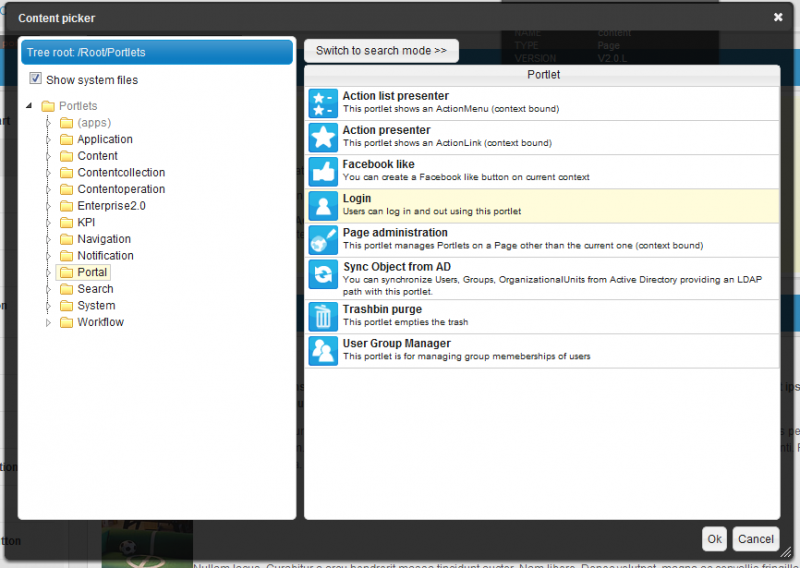Select the Workflow tree label
800x568 pixels.
click(x=101, y=322)
